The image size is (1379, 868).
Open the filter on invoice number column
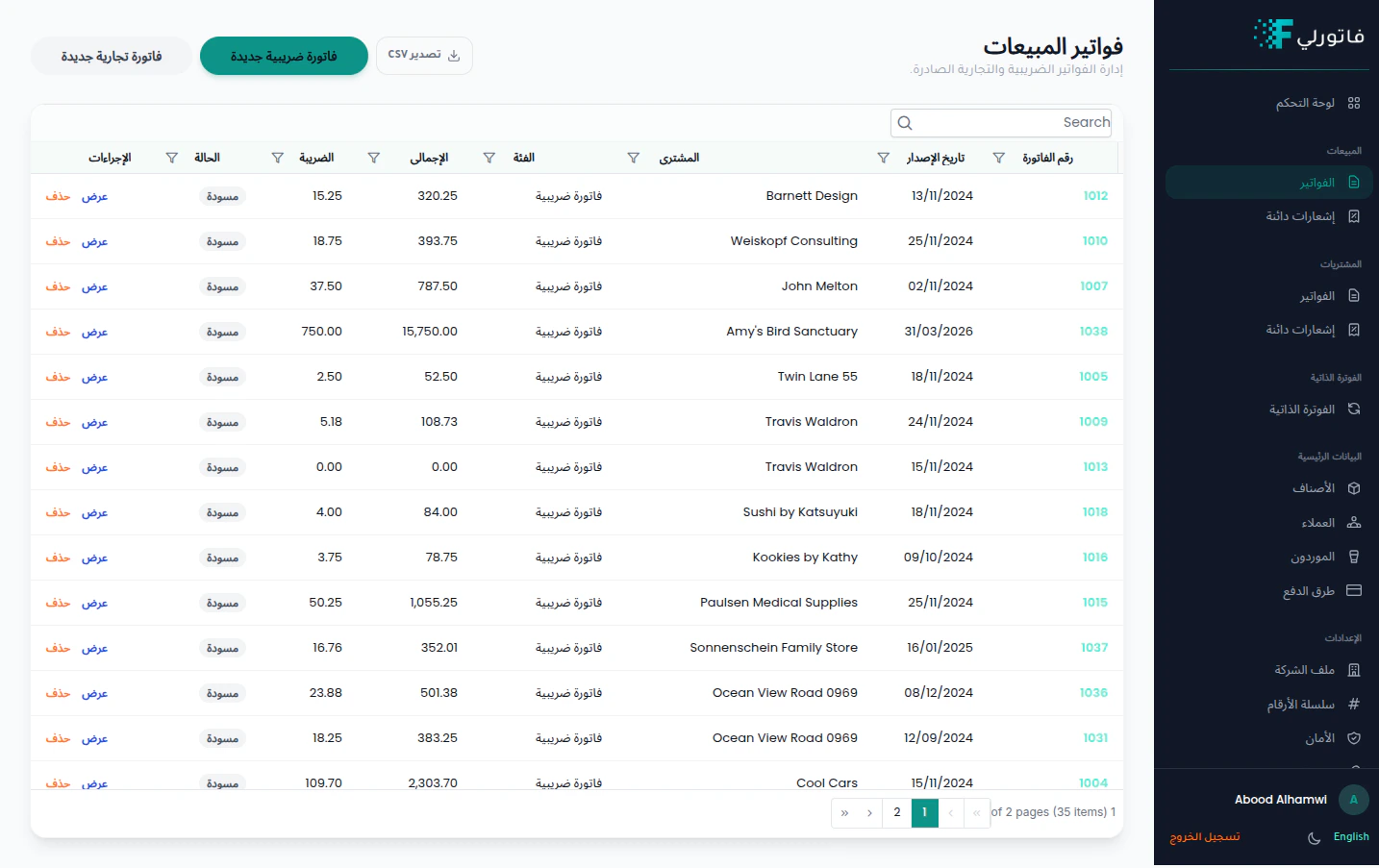coord(999,158)
